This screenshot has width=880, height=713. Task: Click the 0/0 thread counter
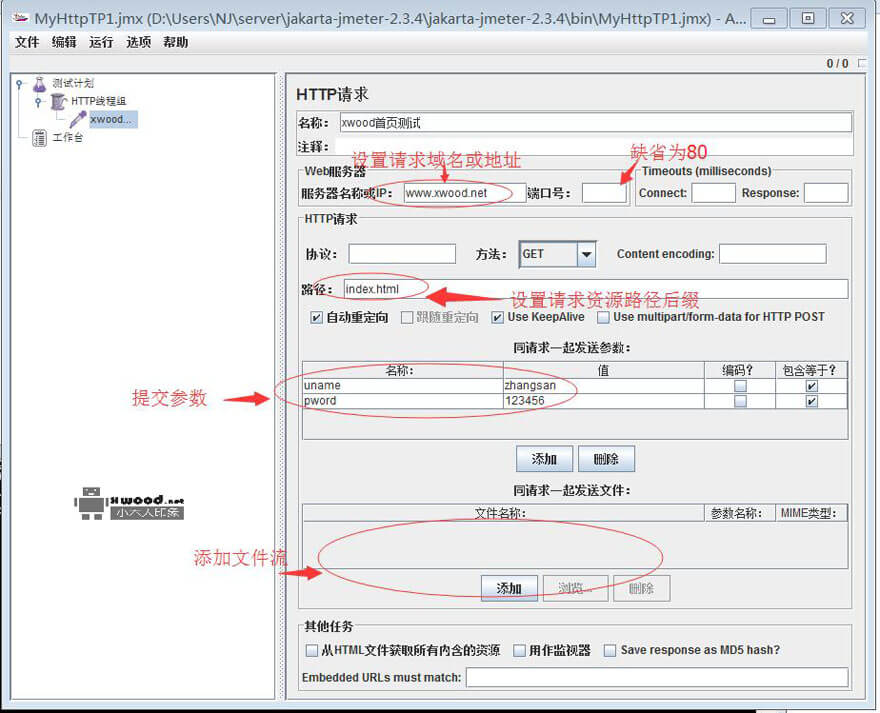[x=837, y=63]
